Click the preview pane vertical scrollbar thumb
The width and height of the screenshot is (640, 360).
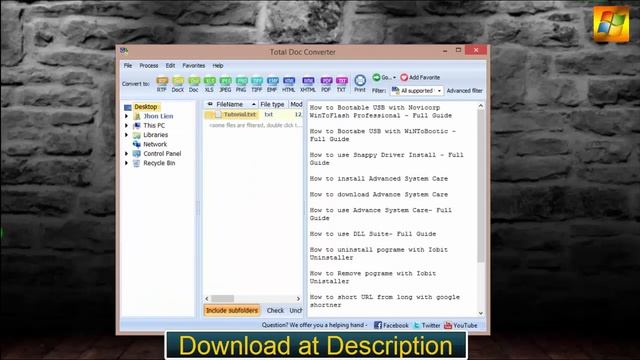coord(481,186)
